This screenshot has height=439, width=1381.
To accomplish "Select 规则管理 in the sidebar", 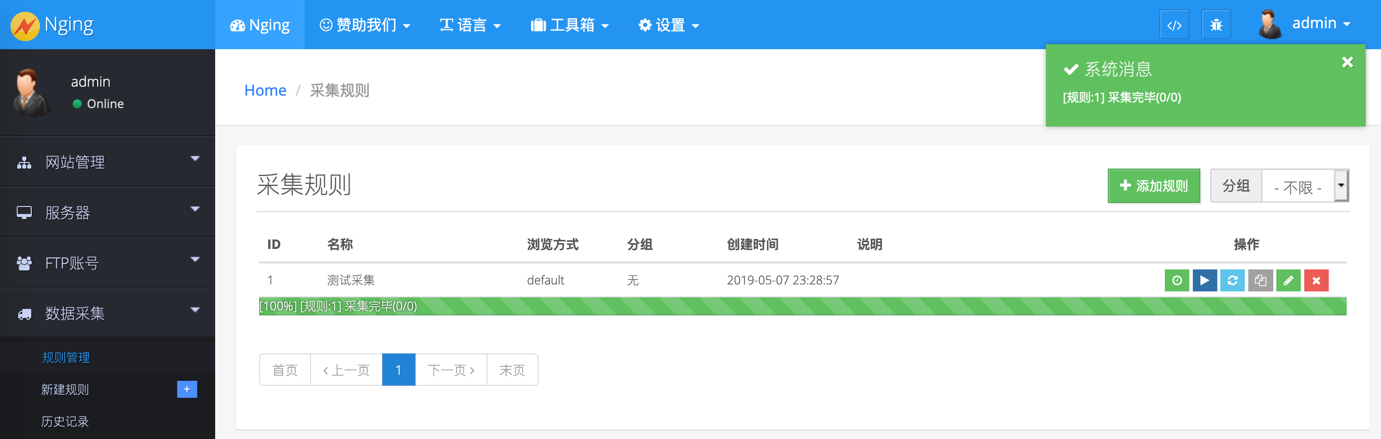I will click(66, 357).
